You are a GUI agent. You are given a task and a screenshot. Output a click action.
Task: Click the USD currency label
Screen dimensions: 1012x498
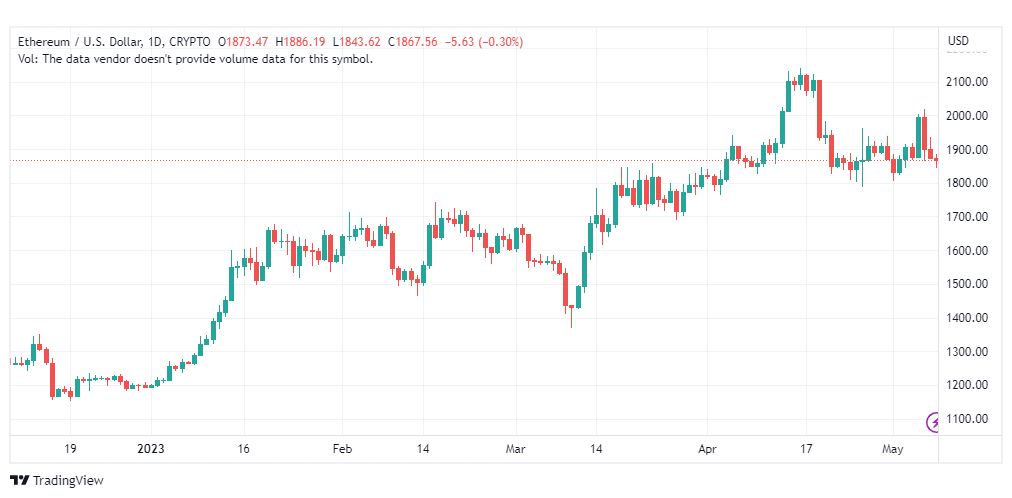pos(958,41)
